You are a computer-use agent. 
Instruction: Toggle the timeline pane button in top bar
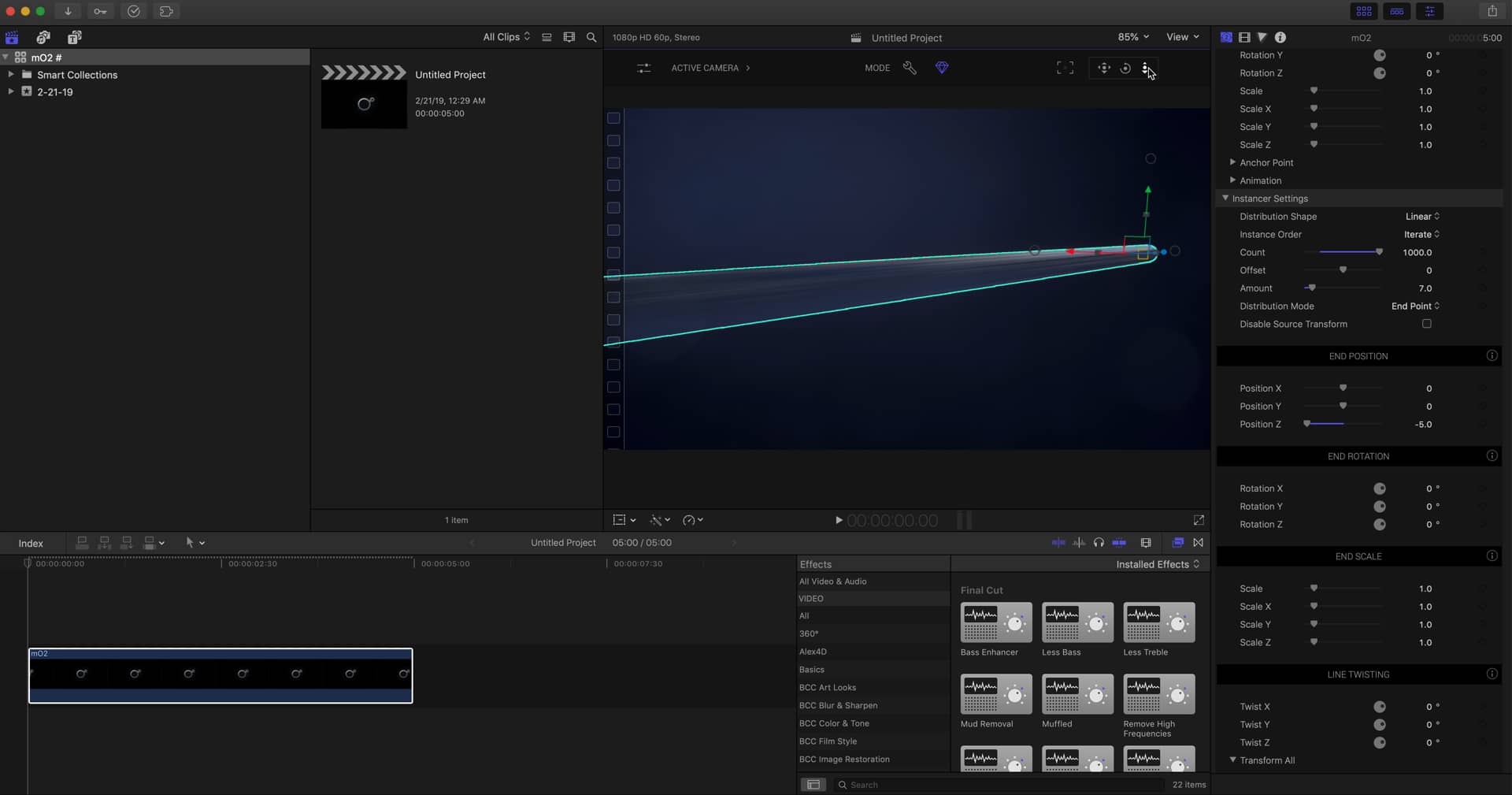tap(1397, 11)
